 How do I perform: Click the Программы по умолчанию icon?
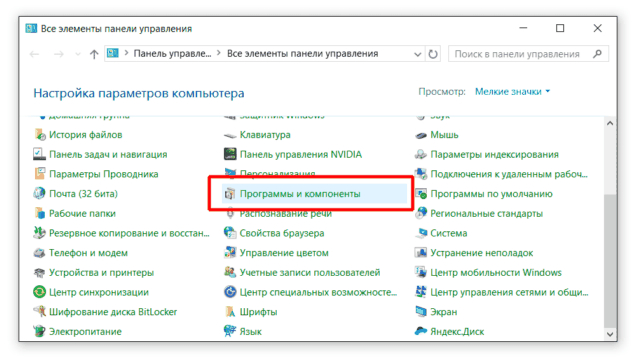click(x=421, y=194)
